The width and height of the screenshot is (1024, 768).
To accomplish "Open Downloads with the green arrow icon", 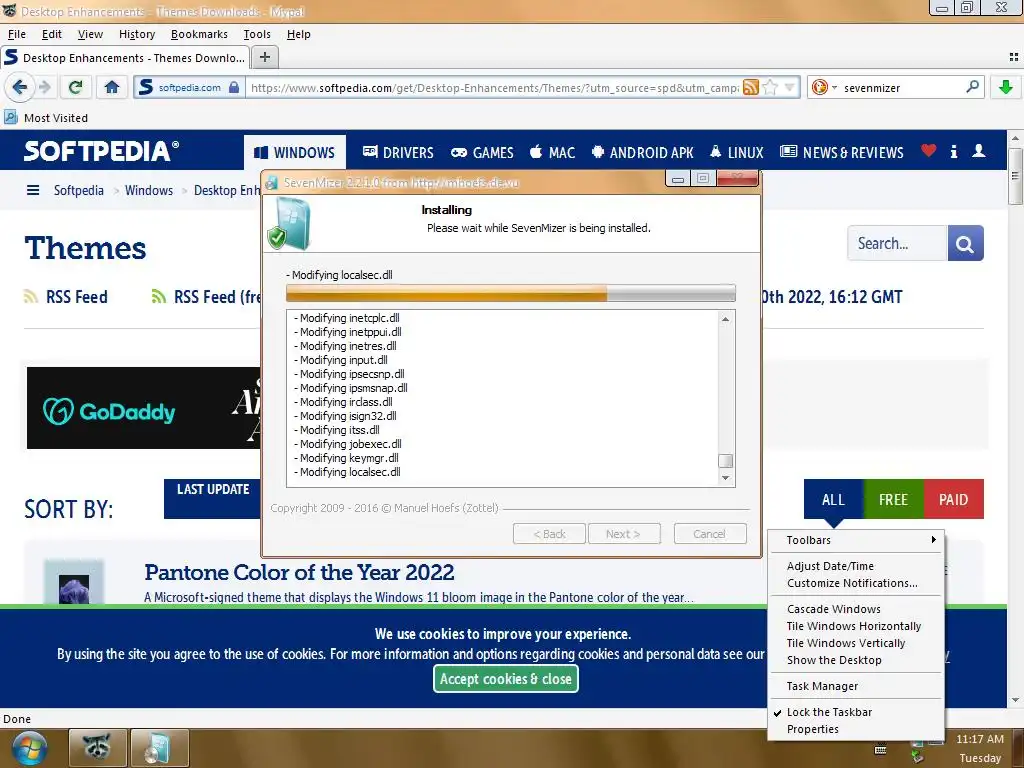I will point(1005,87).
